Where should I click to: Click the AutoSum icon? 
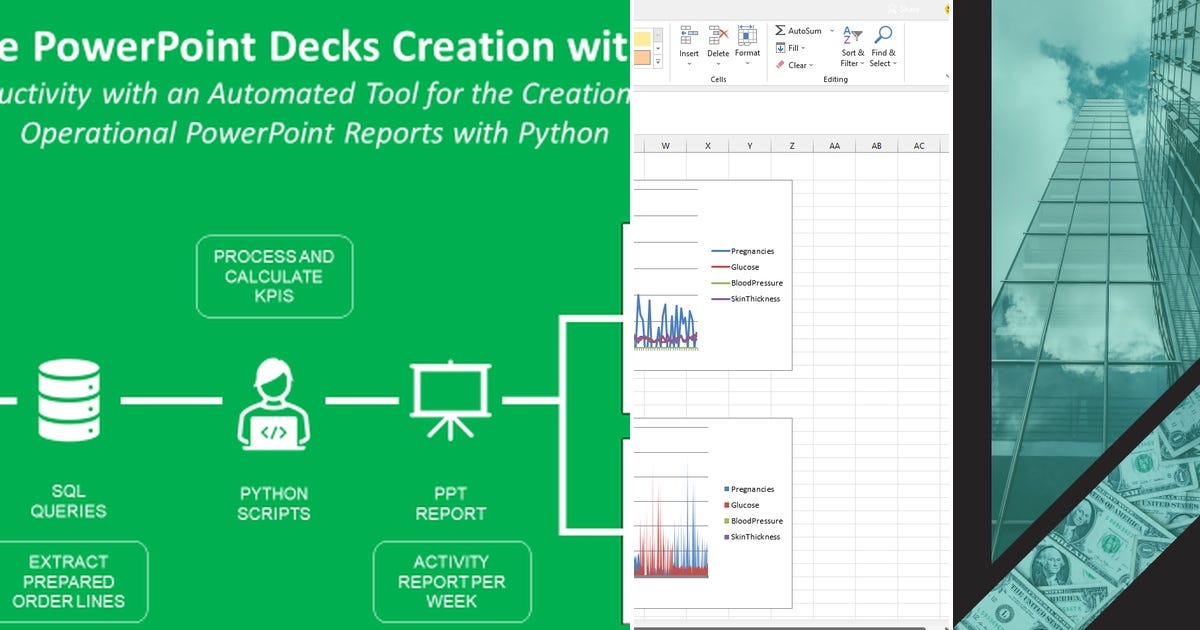click(780, 31)
